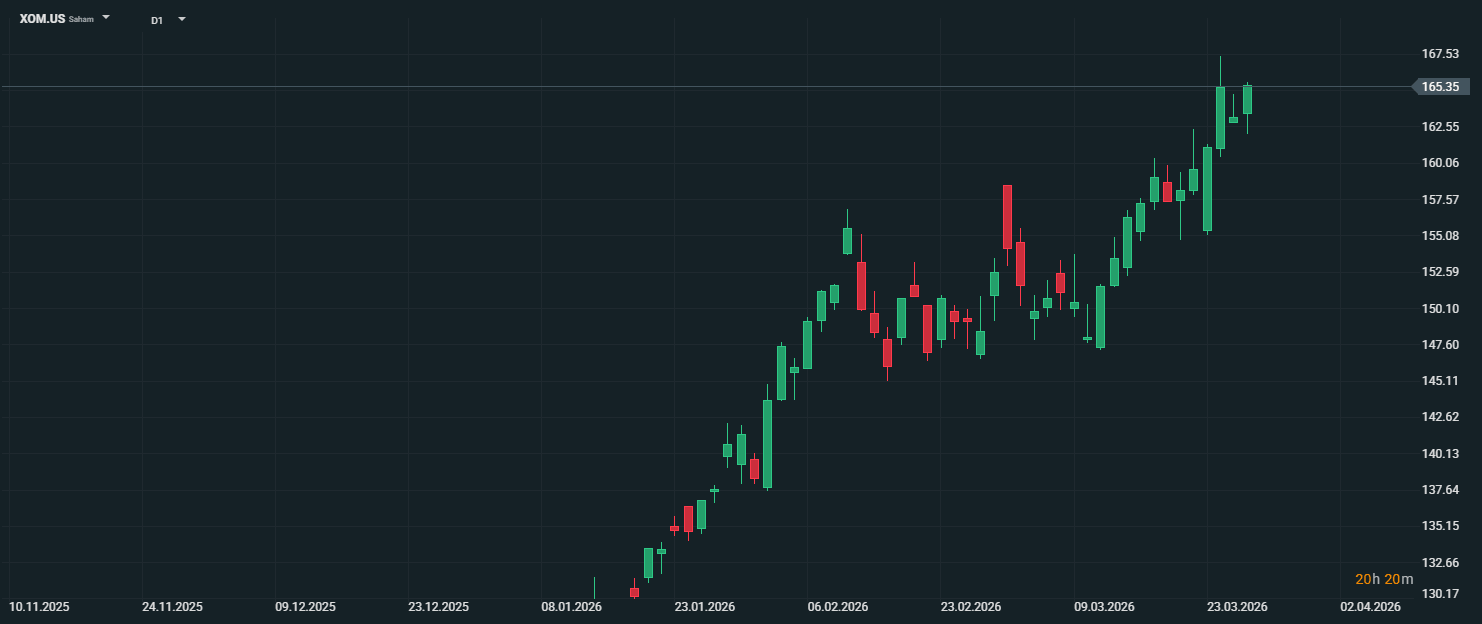Select the D1 interval label
This screenshot has width=1482, height=624.
click(157, 20)
